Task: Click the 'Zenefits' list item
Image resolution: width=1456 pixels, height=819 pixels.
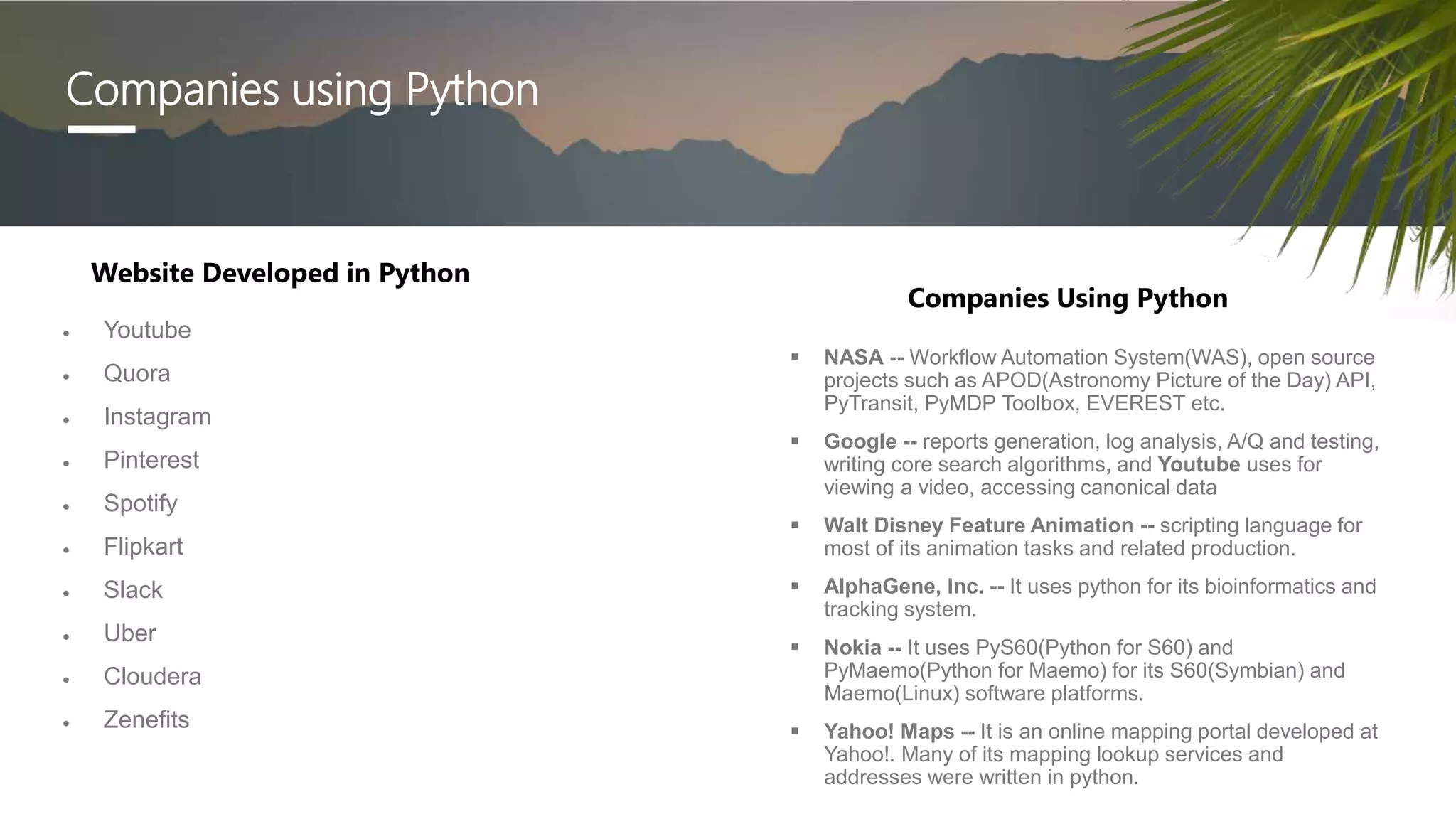Action: (146, 720)
